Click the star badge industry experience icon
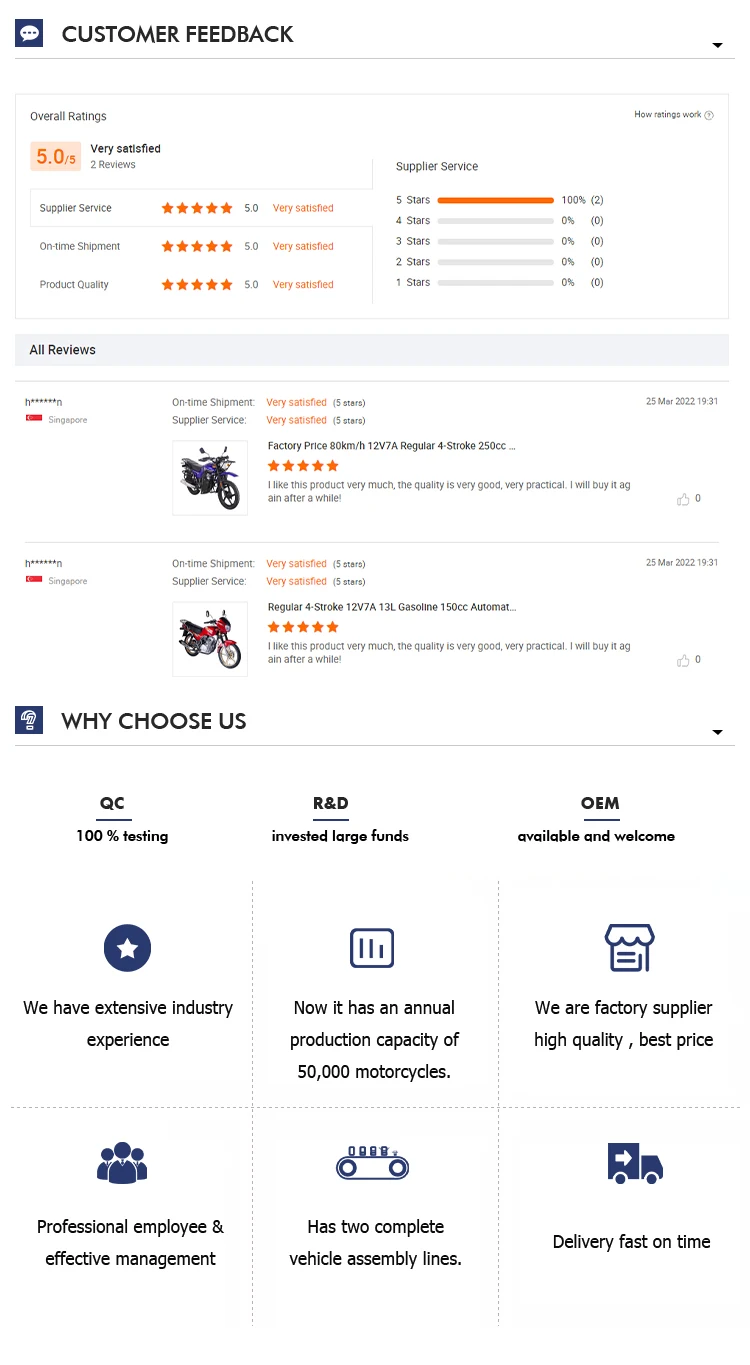The width and height of the screenshot is (750, 1365). pyautogui.click(x=127, y=948)
